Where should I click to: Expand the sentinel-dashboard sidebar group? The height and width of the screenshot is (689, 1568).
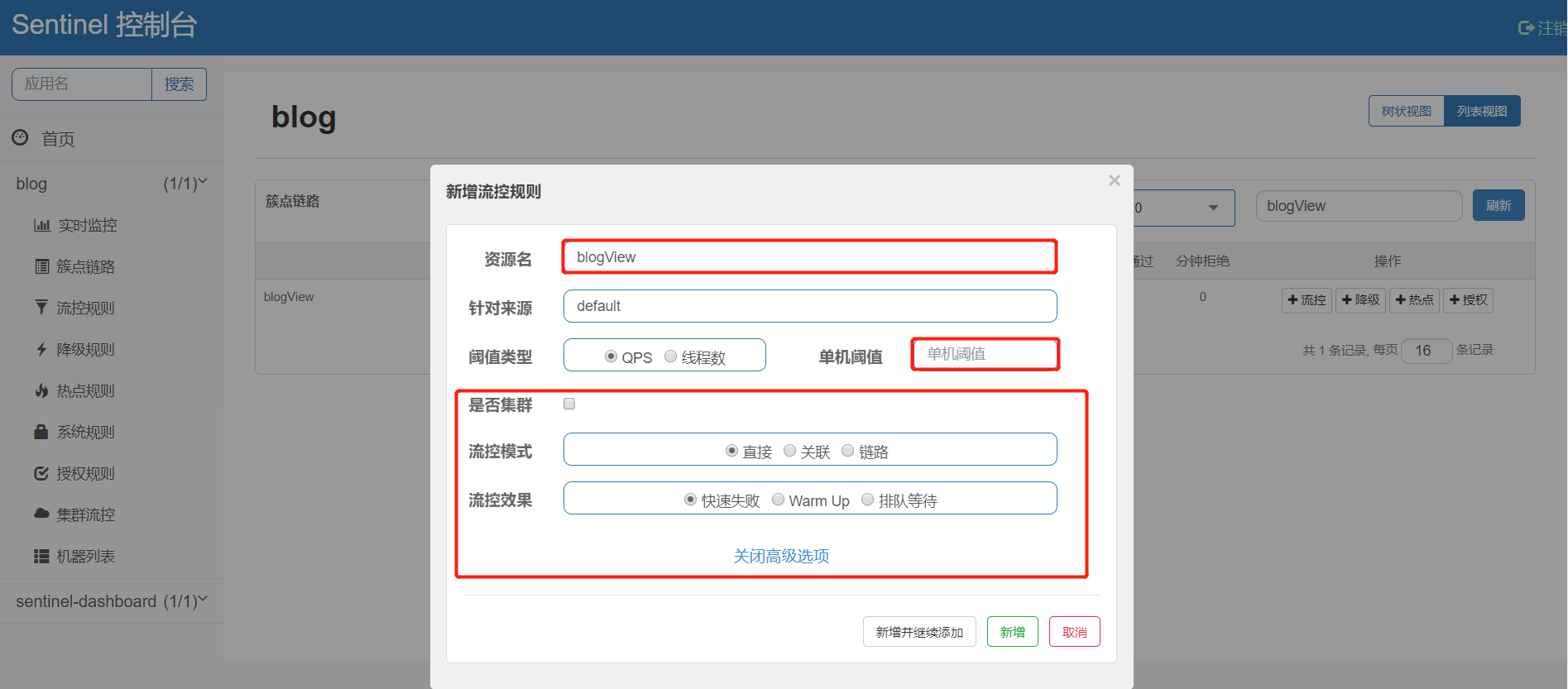(112, 601)
